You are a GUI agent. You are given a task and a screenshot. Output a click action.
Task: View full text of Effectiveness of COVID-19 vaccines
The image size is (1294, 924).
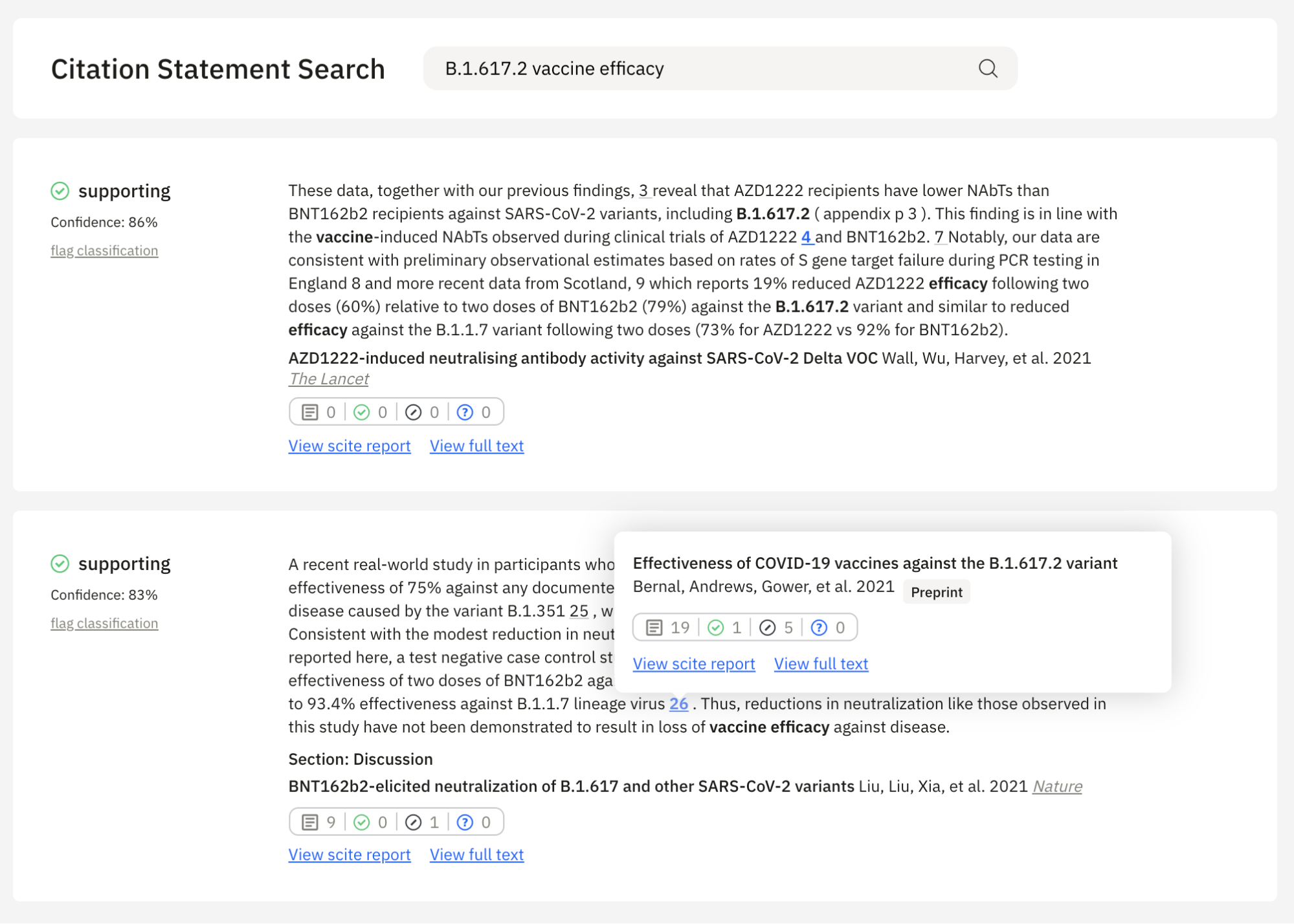pos(820,663)
